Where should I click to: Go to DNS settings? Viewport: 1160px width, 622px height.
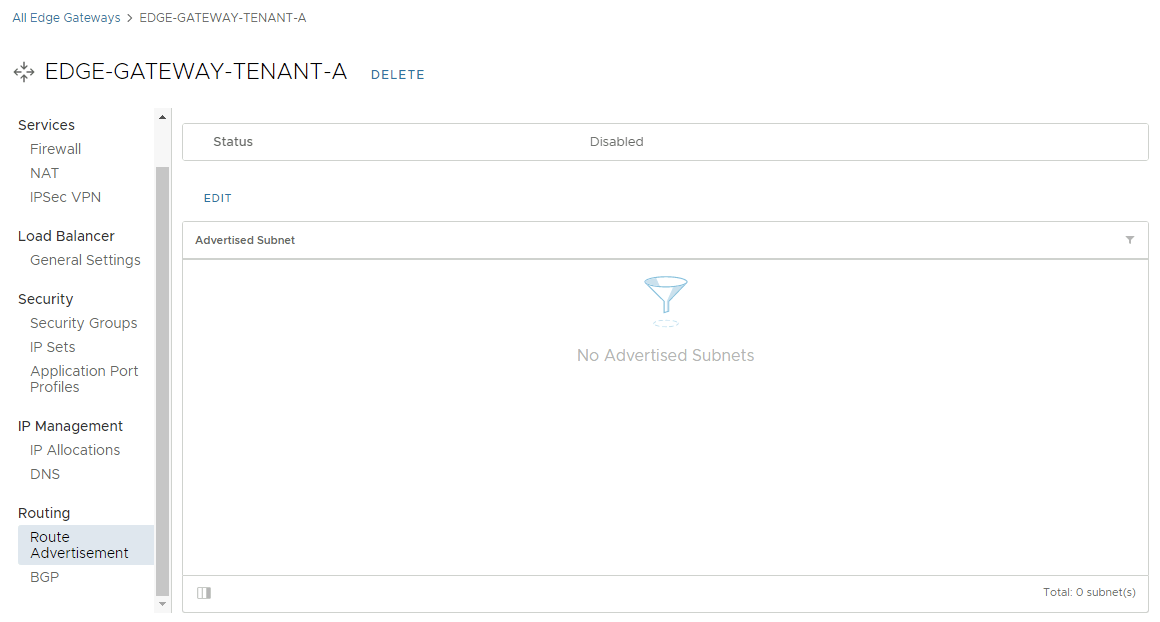coord(45,474)
